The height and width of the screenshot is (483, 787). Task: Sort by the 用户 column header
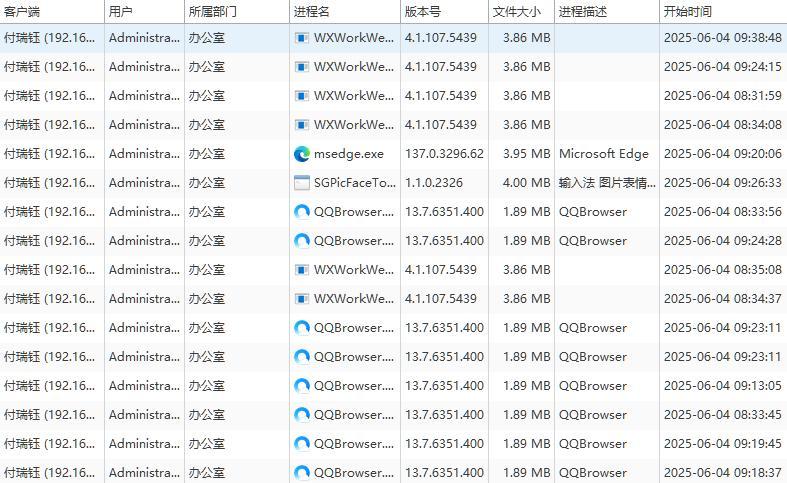coord(145,12)
